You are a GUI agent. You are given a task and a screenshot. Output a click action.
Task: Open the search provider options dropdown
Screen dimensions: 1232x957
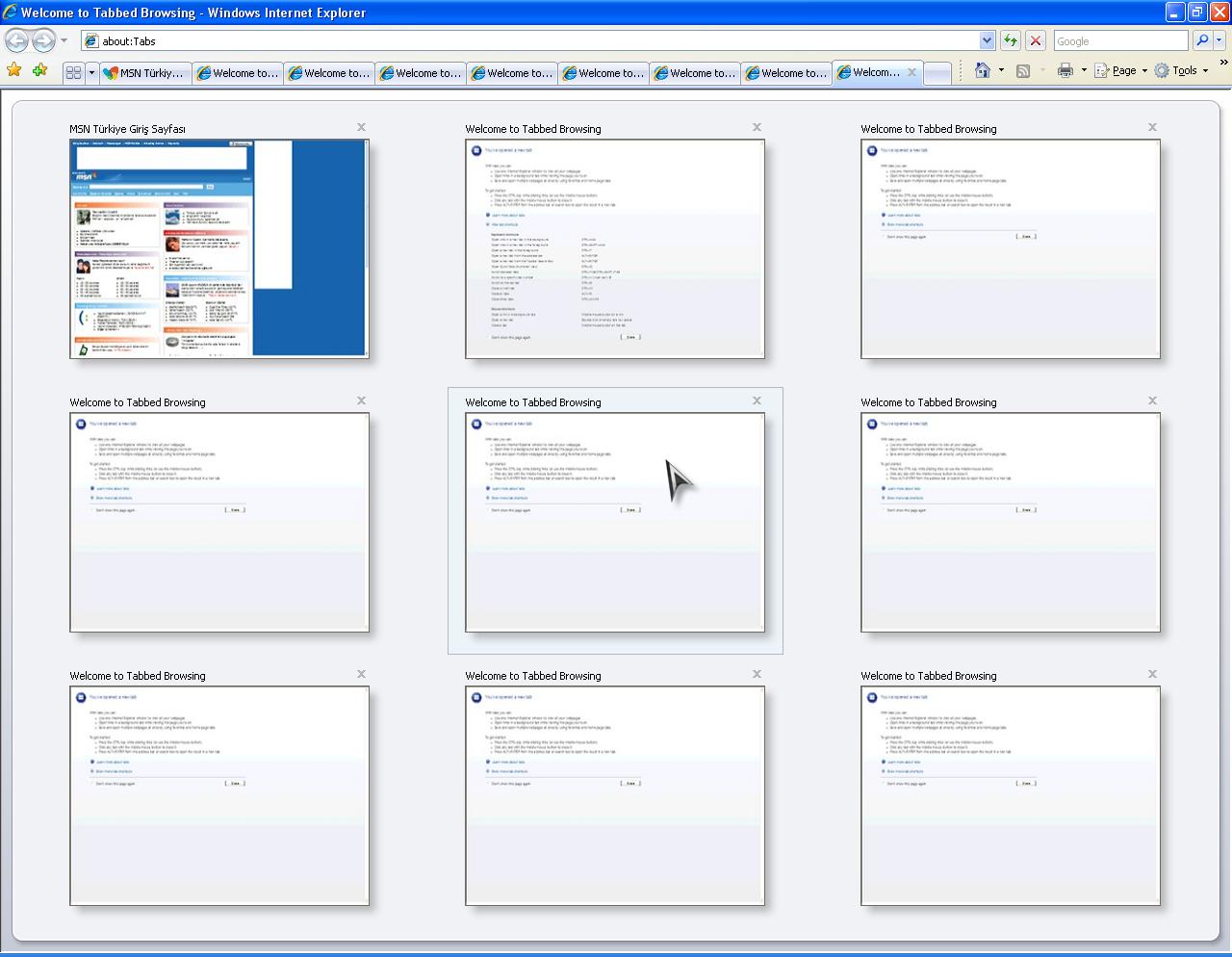click(x=1219, y=40)
